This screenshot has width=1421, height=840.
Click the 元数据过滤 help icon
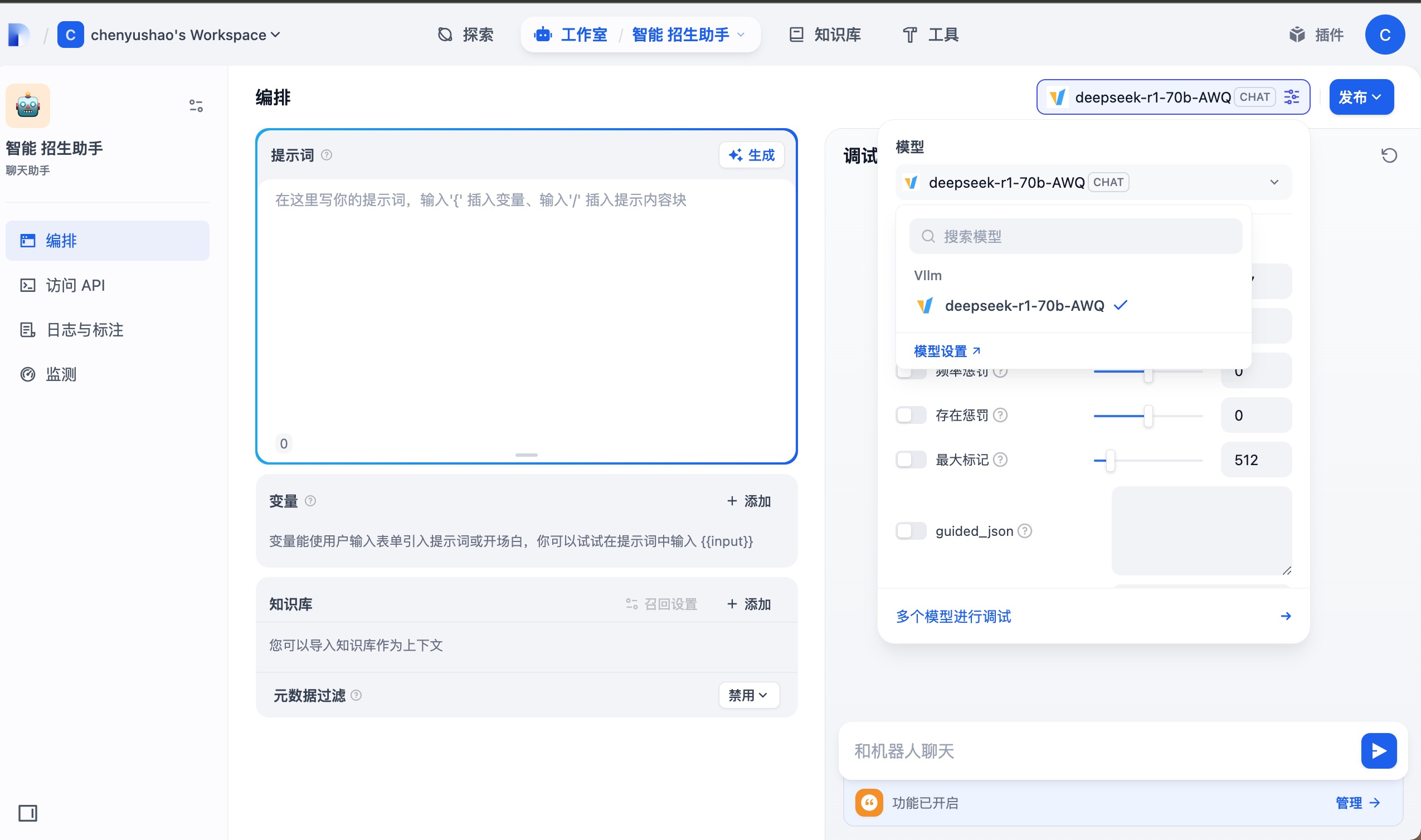(x=356, y=695)
